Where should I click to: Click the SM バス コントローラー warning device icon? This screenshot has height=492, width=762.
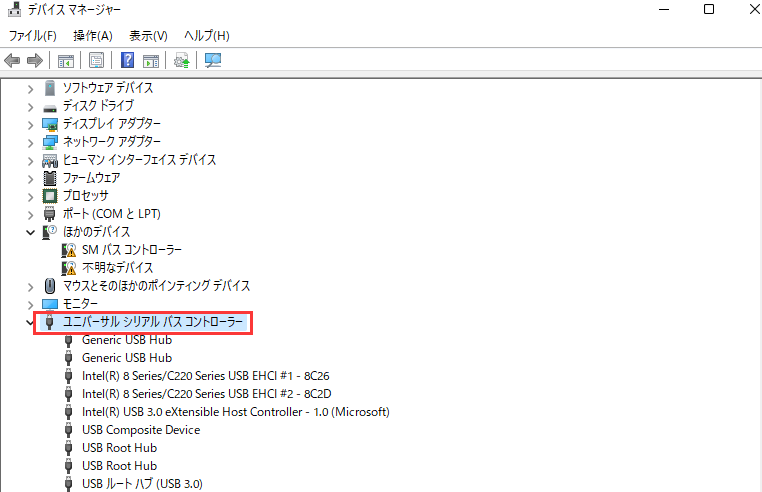click(x=69, y=250)
